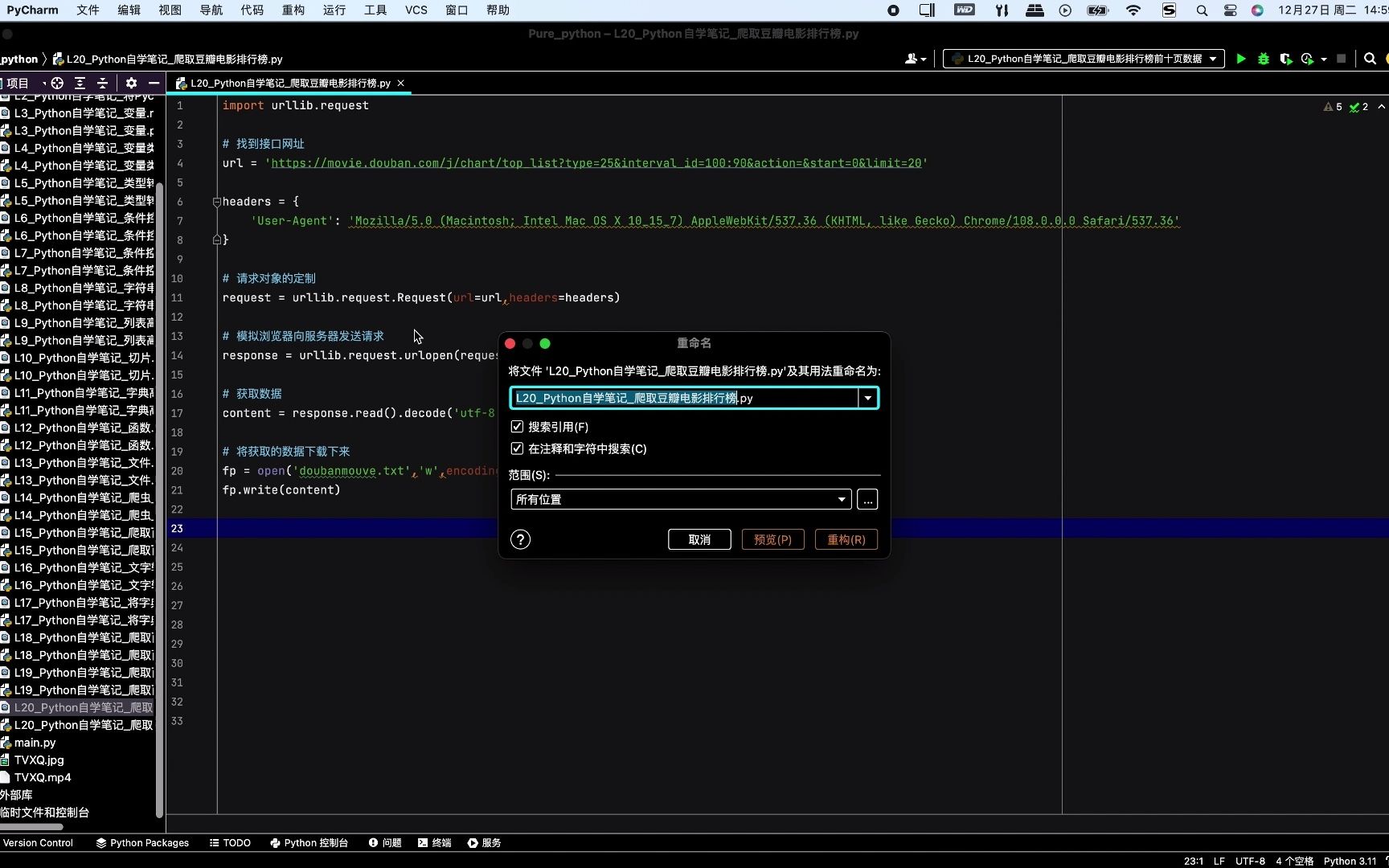Click the Python 3.11 interpreter in status bar
1389x868 pixels.
click(1350, 861)
